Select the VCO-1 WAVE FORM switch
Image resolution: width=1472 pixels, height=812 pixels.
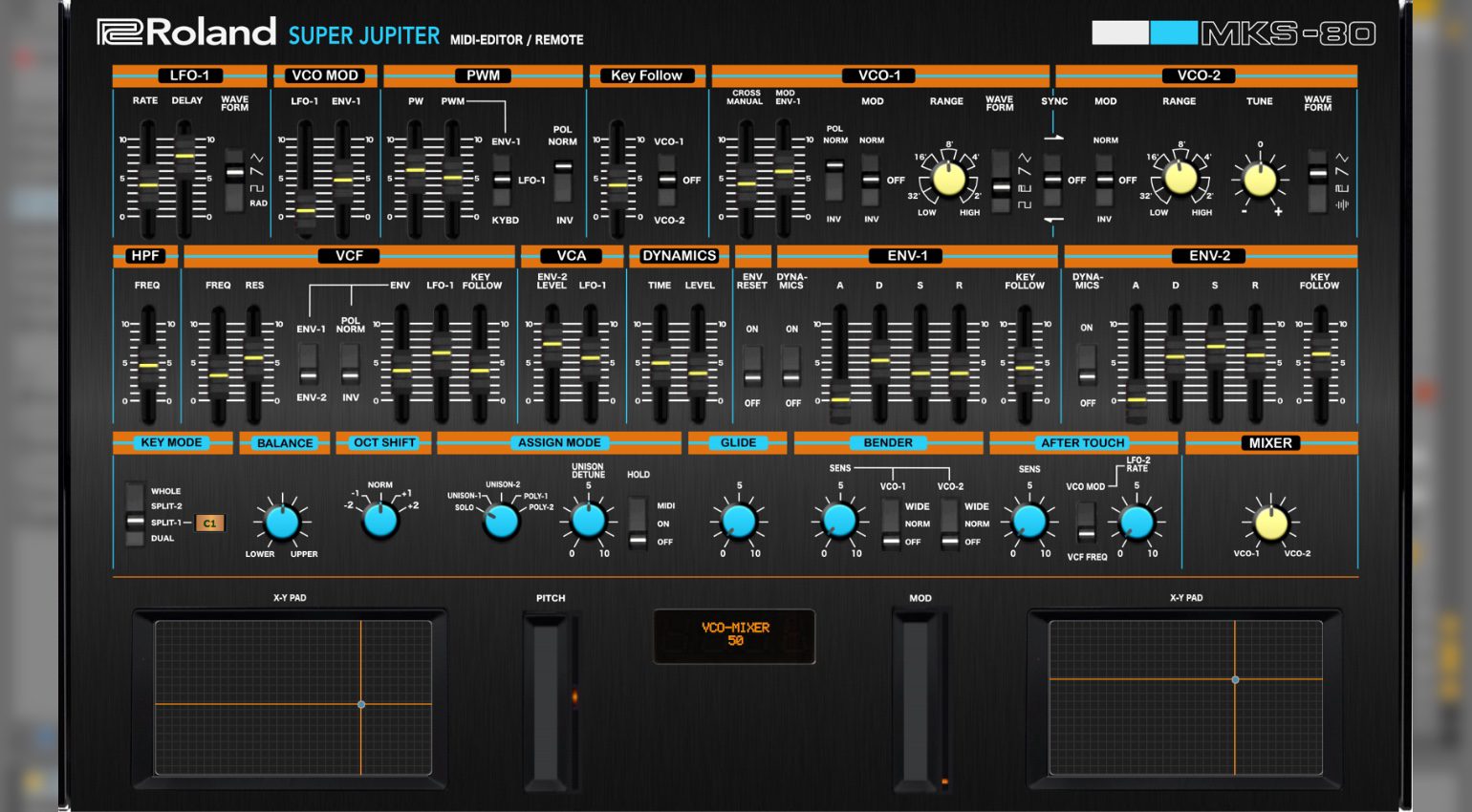(1000, 181)
